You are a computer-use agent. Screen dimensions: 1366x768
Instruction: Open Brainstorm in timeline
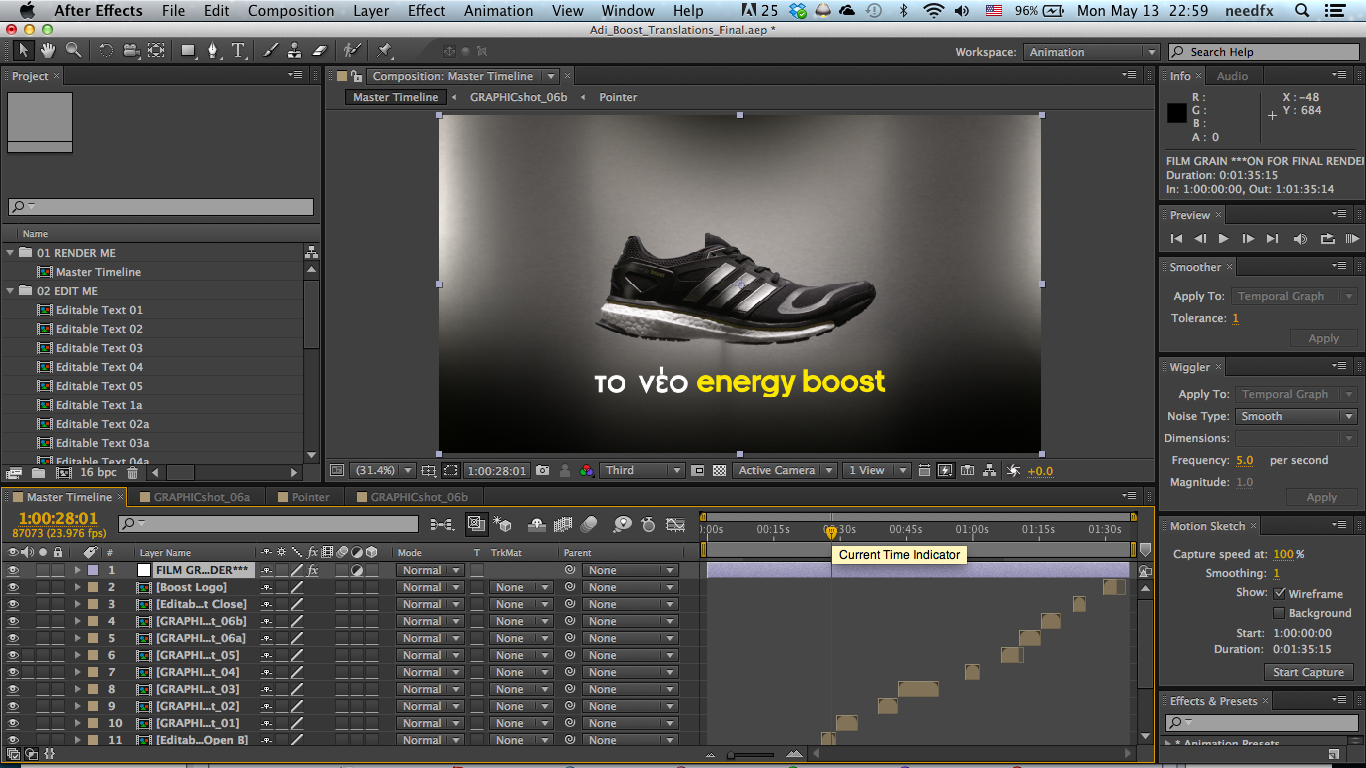click(x=622, y=524)
